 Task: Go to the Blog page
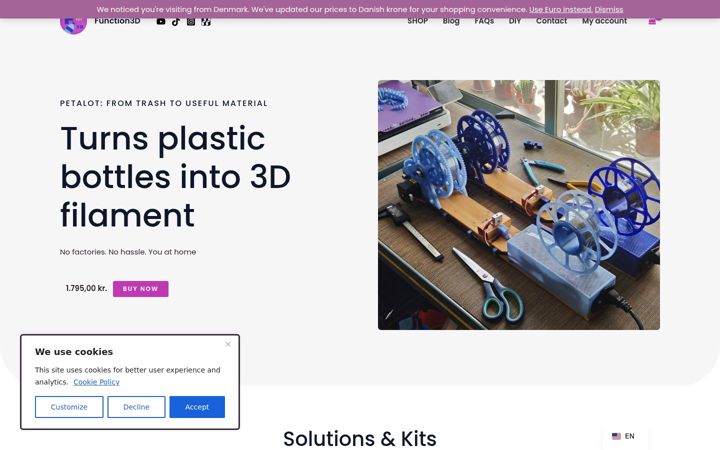[451, 21]
